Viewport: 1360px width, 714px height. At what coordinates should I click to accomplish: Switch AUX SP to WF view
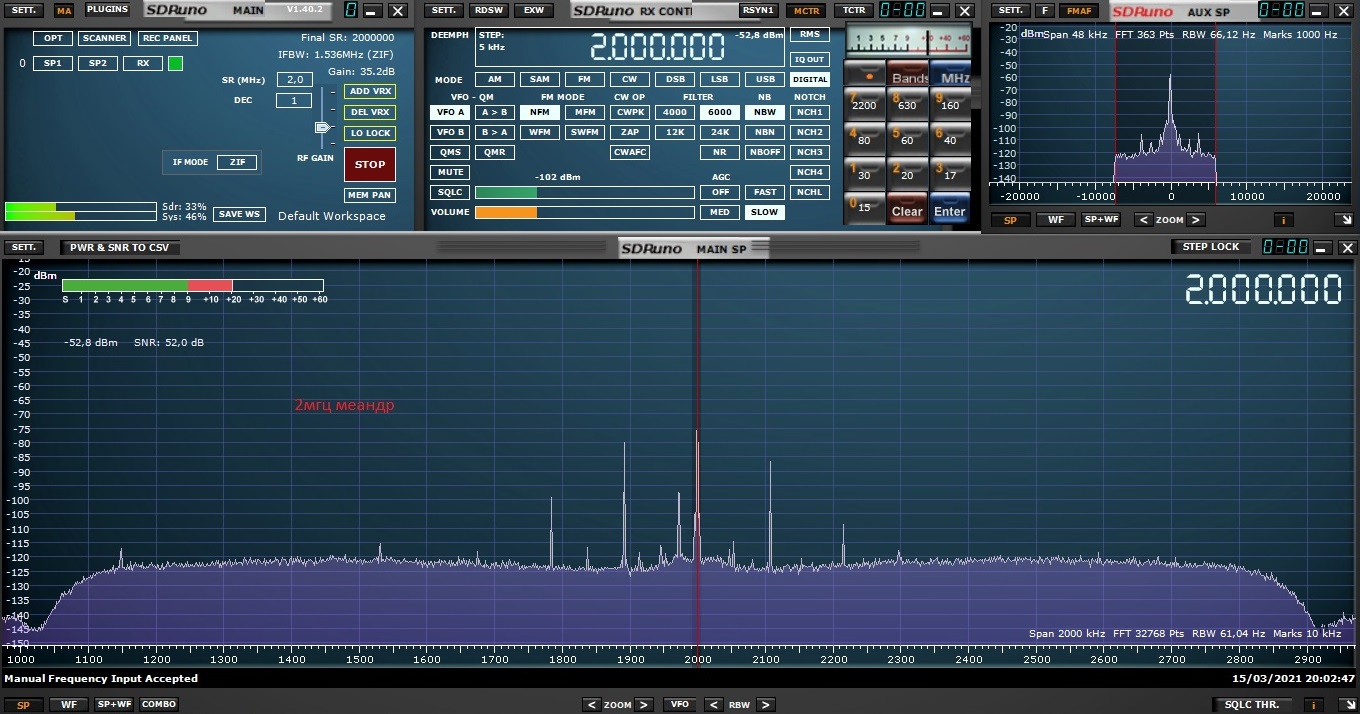[x=1056, y=220]
